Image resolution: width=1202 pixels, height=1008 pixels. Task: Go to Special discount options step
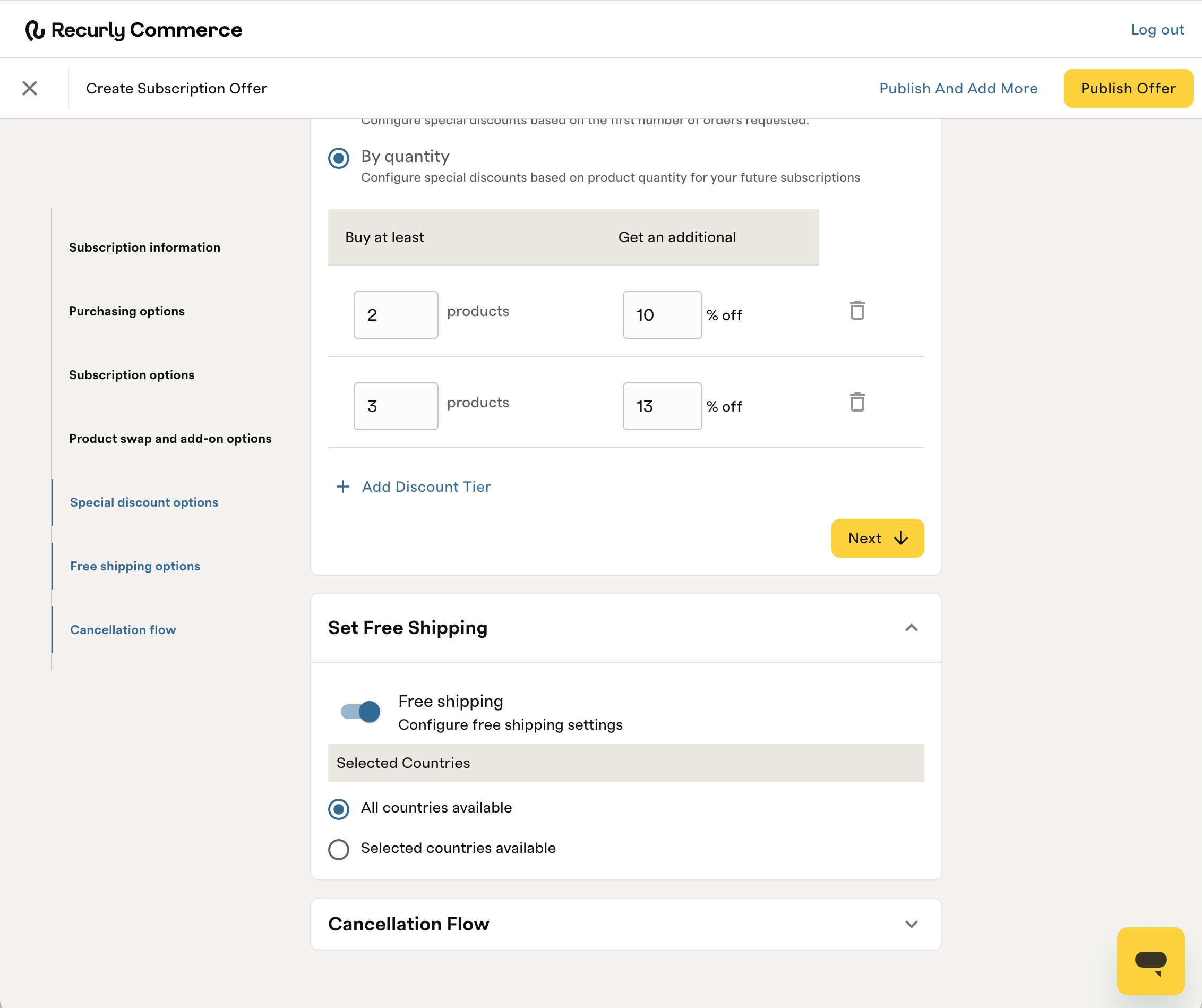click(144, 502)
